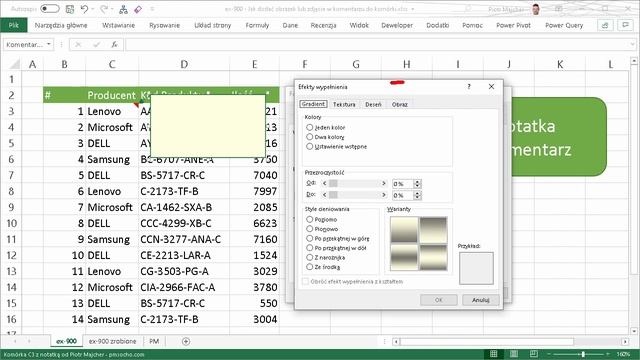
Task: Open the Wstawianie ribbon tab
Action: click(118, 25)
